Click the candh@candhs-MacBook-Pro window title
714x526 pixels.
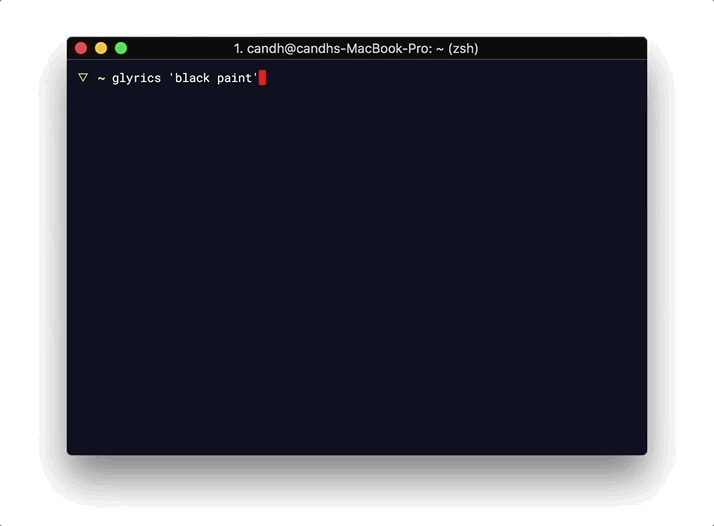click(339, 48)
